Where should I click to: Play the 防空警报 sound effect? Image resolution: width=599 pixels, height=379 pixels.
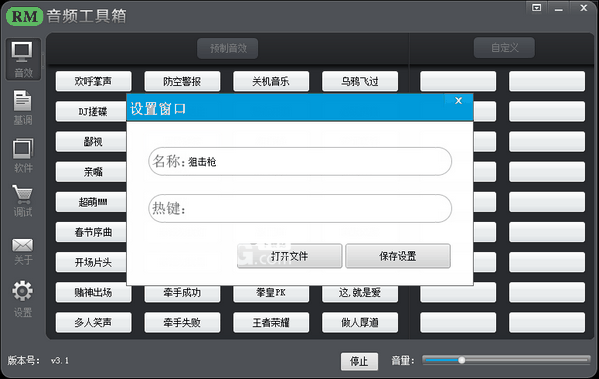coord(182,81)
